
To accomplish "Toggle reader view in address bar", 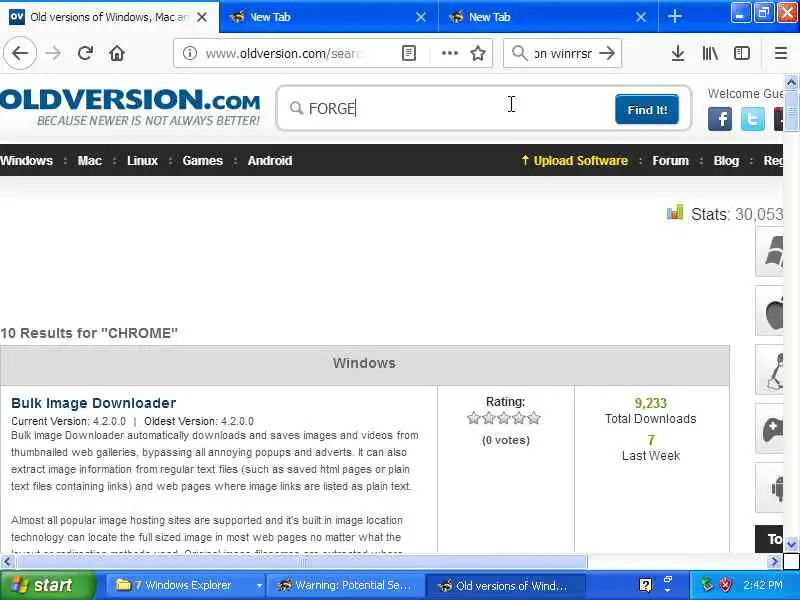I will pos(409,53).
